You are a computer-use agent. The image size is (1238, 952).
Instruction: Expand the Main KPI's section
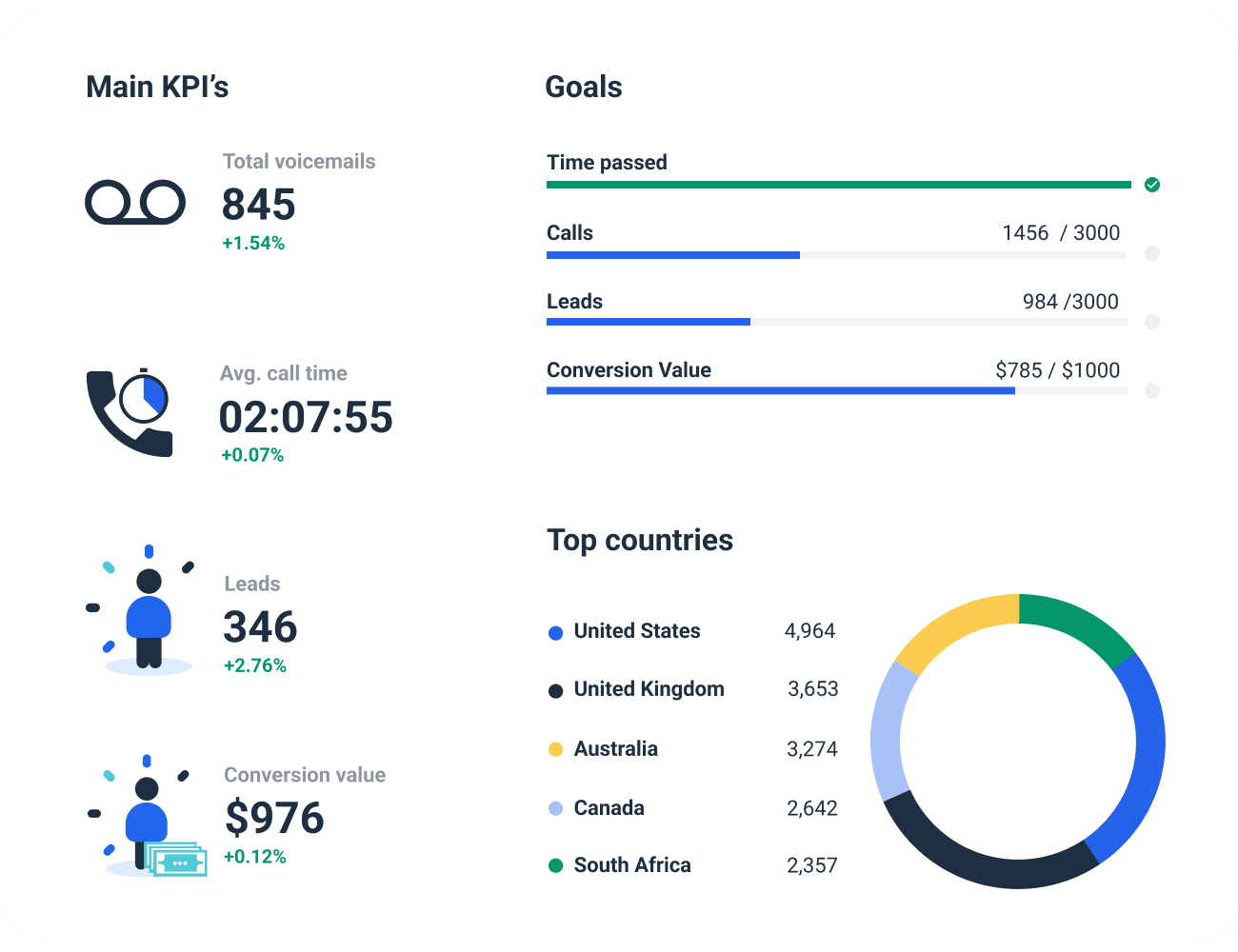tap(157, 87)
